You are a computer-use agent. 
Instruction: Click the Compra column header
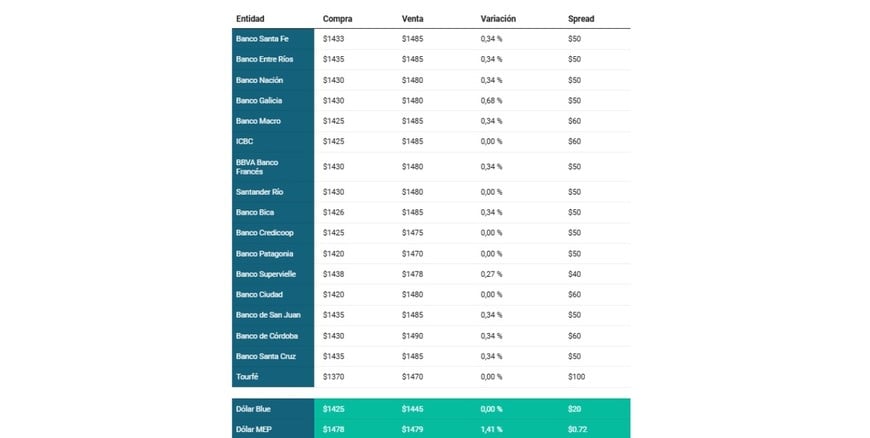(x=337, y=19)
